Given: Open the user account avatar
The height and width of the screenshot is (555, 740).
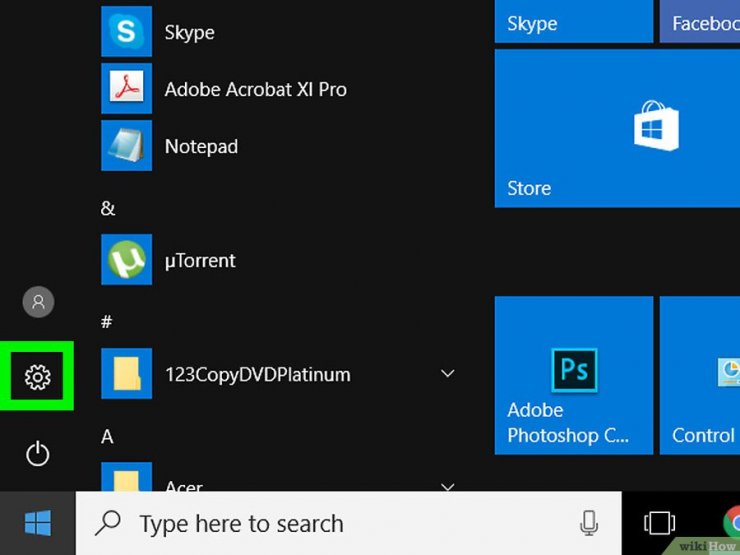Looking at the screenshot, I should pyautogui.click(x=38, y=302).
